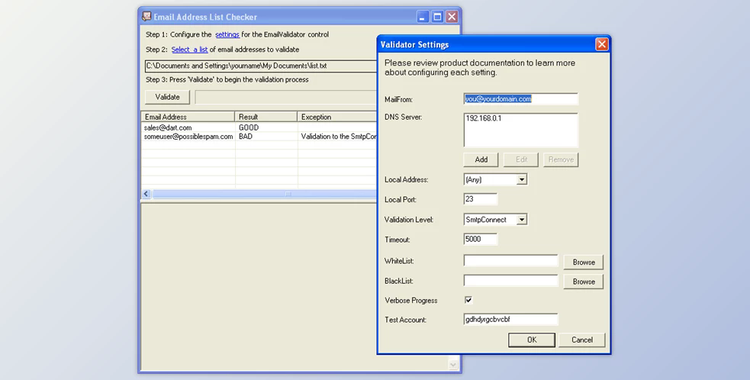750x380 pixels.
Task: Click the BlackList path field
Action: point(510,281)
